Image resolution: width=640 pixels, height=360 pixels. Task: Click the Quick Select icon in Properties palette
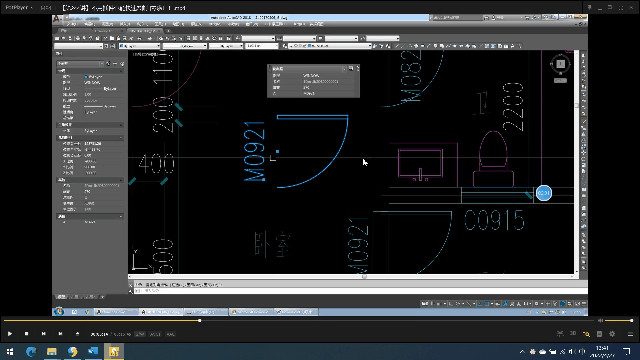pos(122,64)
